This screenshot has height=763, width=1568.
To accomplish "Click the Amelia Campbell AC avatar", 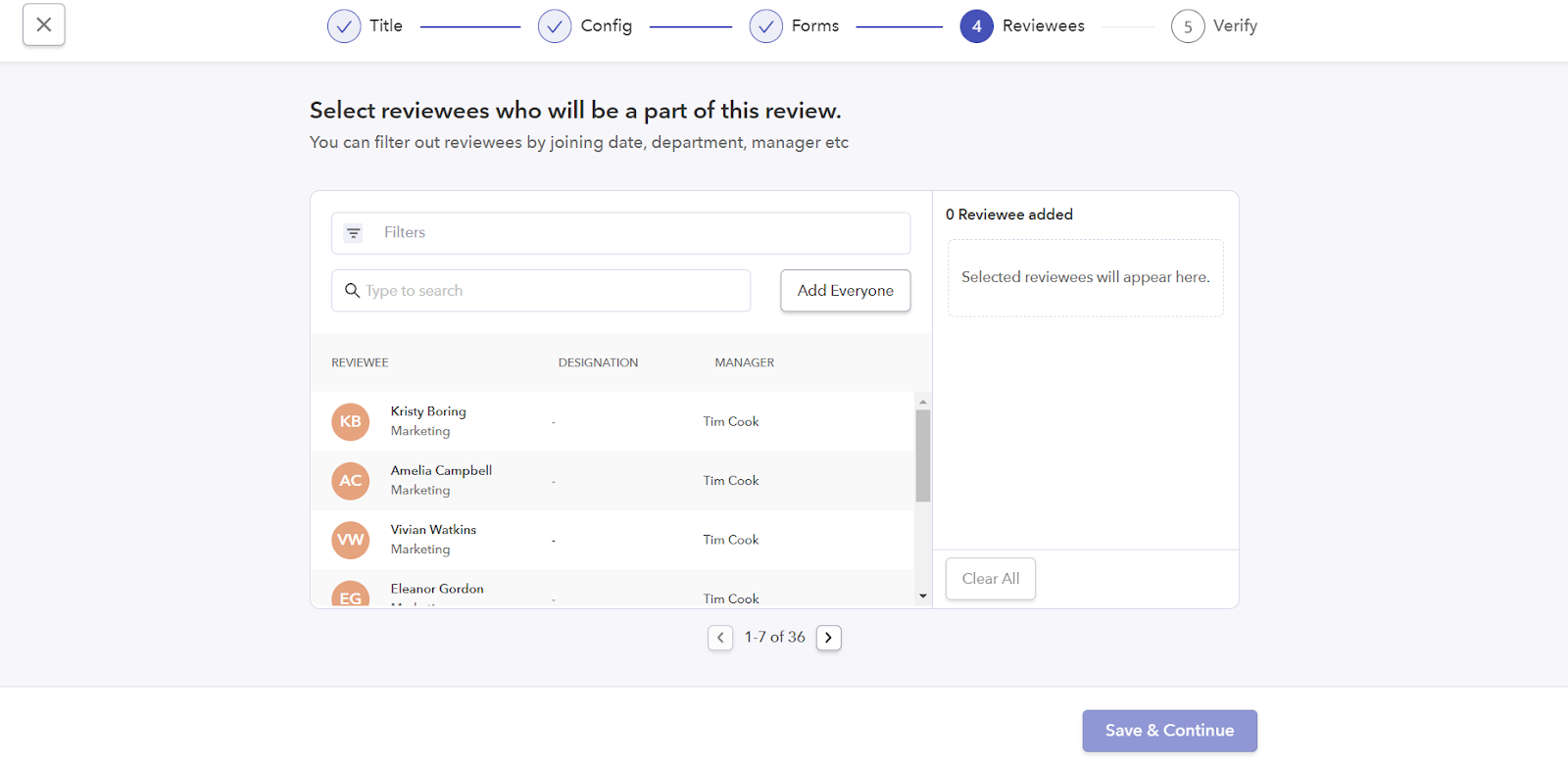I will coord(351,481).
